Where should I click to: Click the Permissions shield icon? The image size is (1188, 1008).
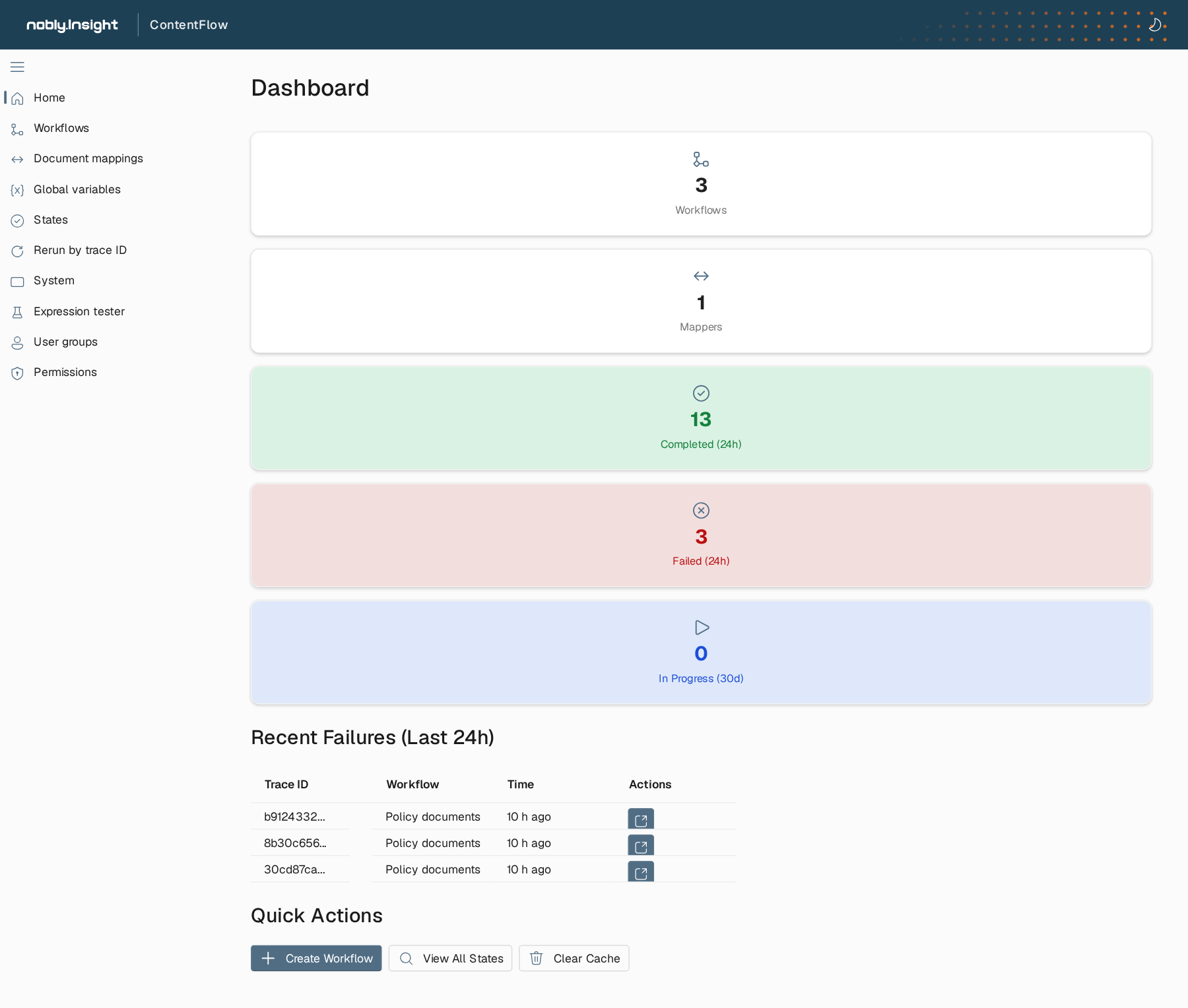coord(17,373)
